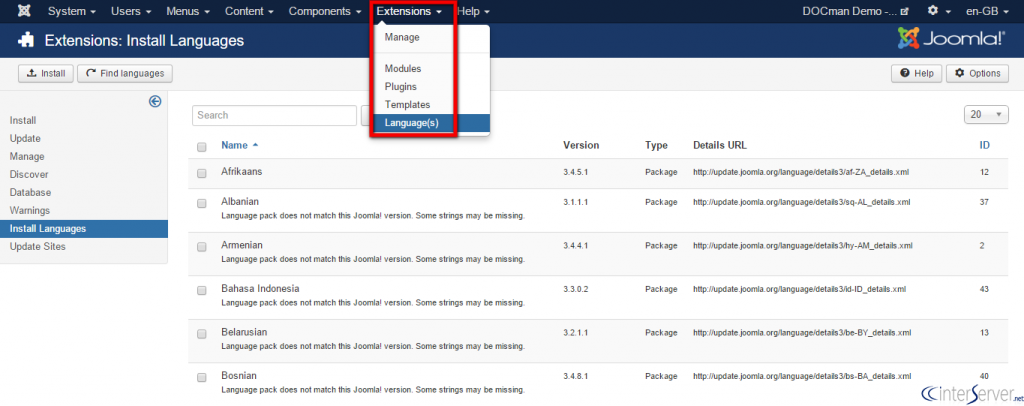Open the Content dropdown menu
Screen dimensions: 1024x406
pyautogui.click(x=249, y=11)
